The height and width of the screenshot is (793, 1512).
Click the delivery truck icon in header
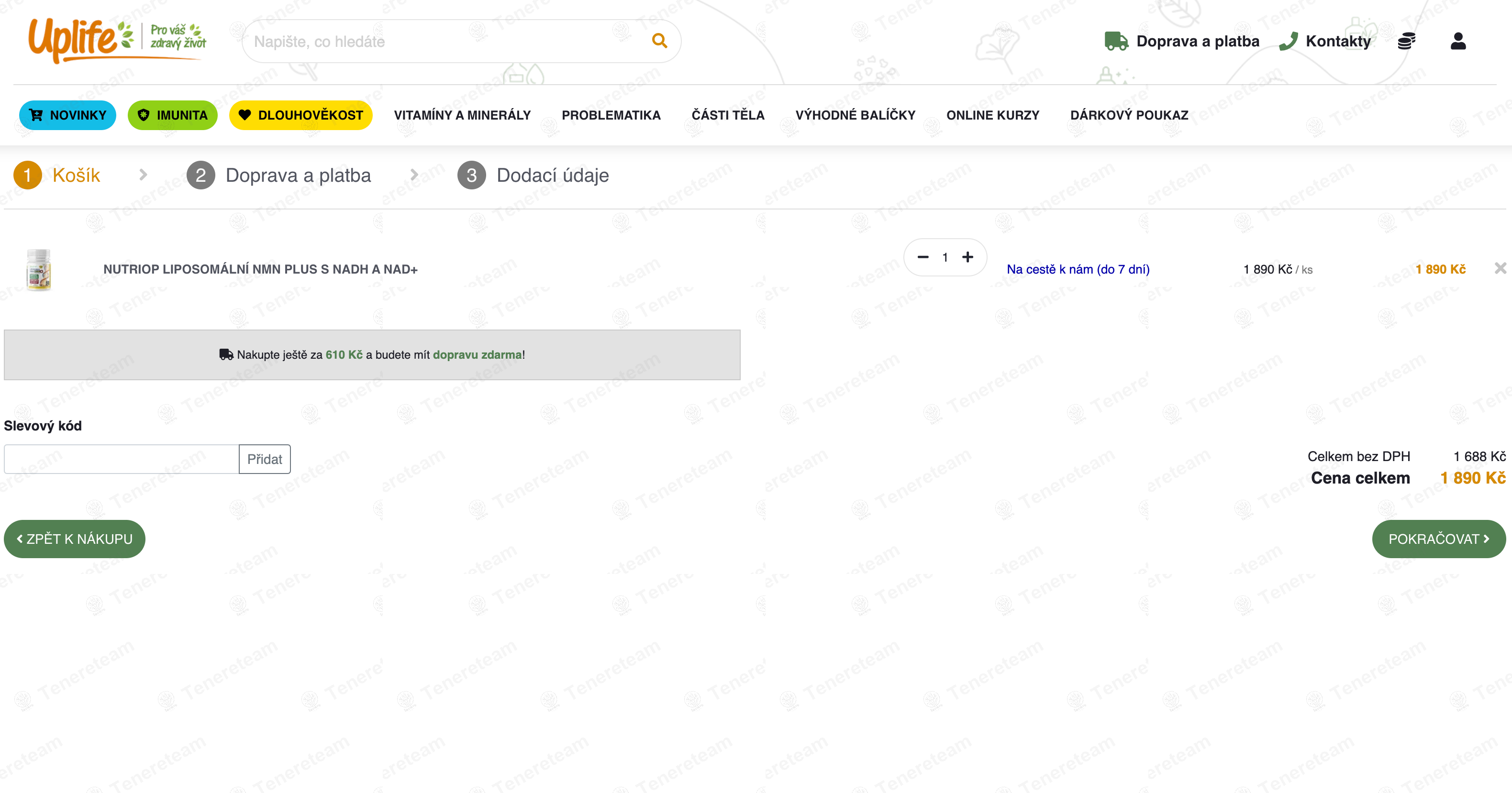point(1116,41)
